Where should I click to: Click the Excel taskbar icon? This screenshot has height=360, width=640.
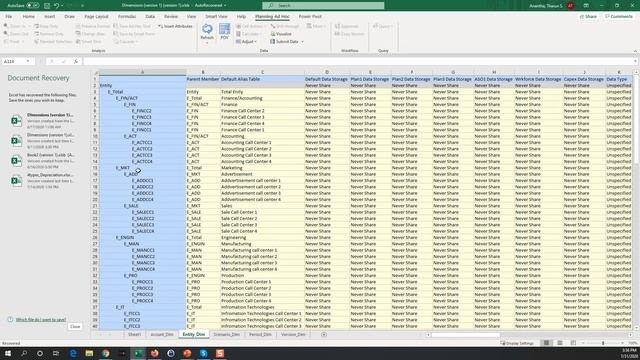138,353
